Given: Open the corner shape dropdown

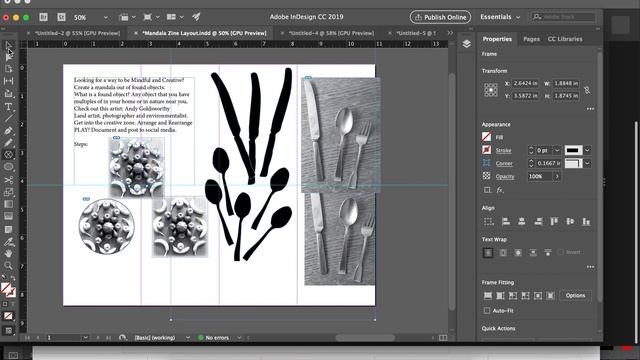Looking at the screenshot, I should point(587,163).
